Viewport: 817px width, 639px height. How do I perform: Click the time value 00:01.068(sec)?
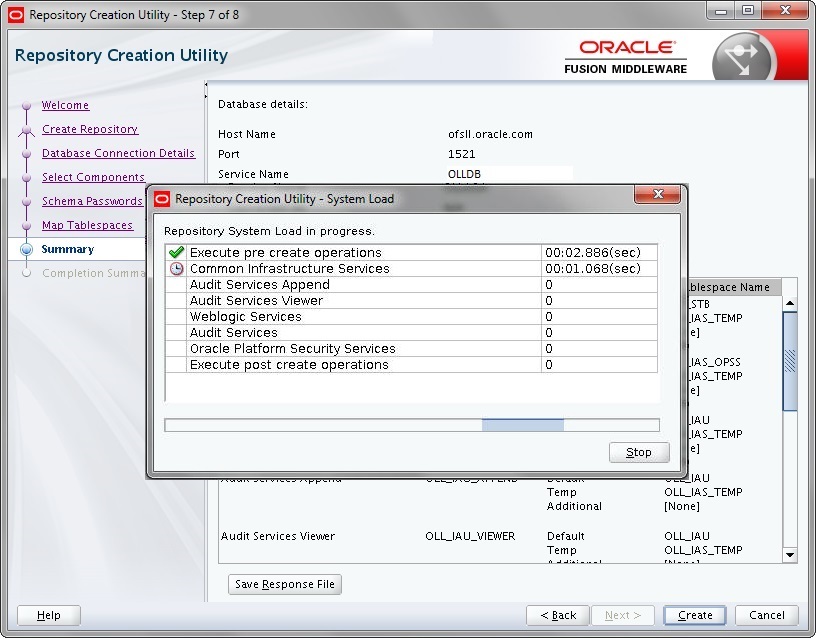(x=593, y=268)
